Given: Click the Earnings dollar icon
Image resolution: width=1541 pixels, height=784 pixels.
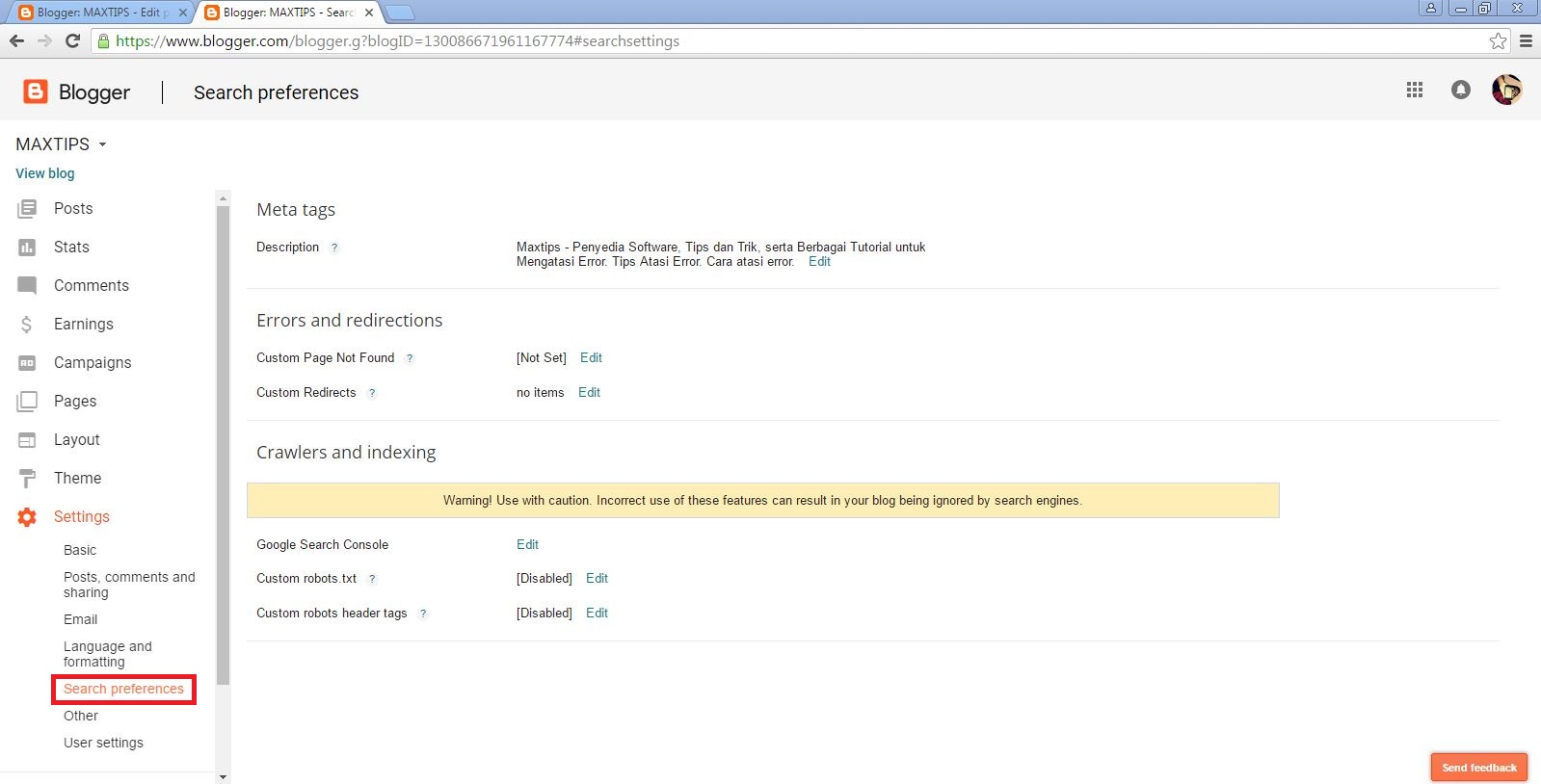Looking at the screenshot, I should [27, 325].
